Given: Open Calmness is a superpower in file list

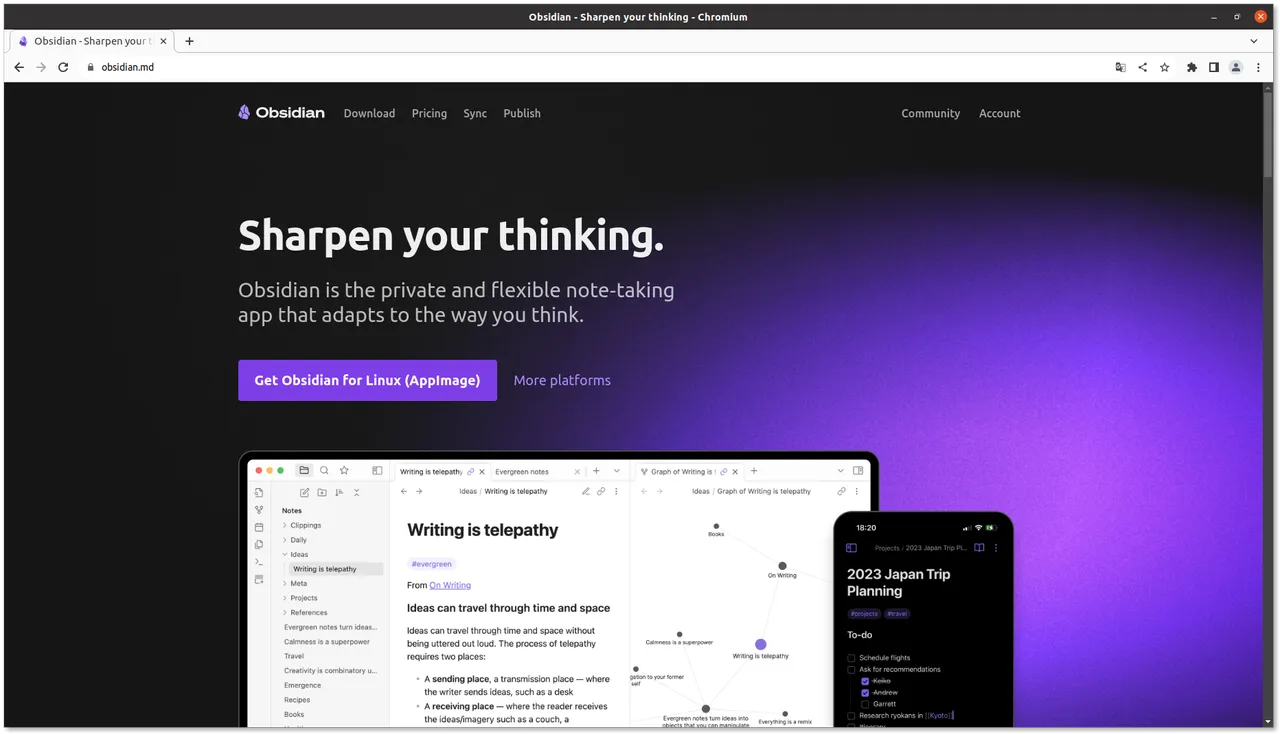Looking at the screenshot, I should click(327, 642).
